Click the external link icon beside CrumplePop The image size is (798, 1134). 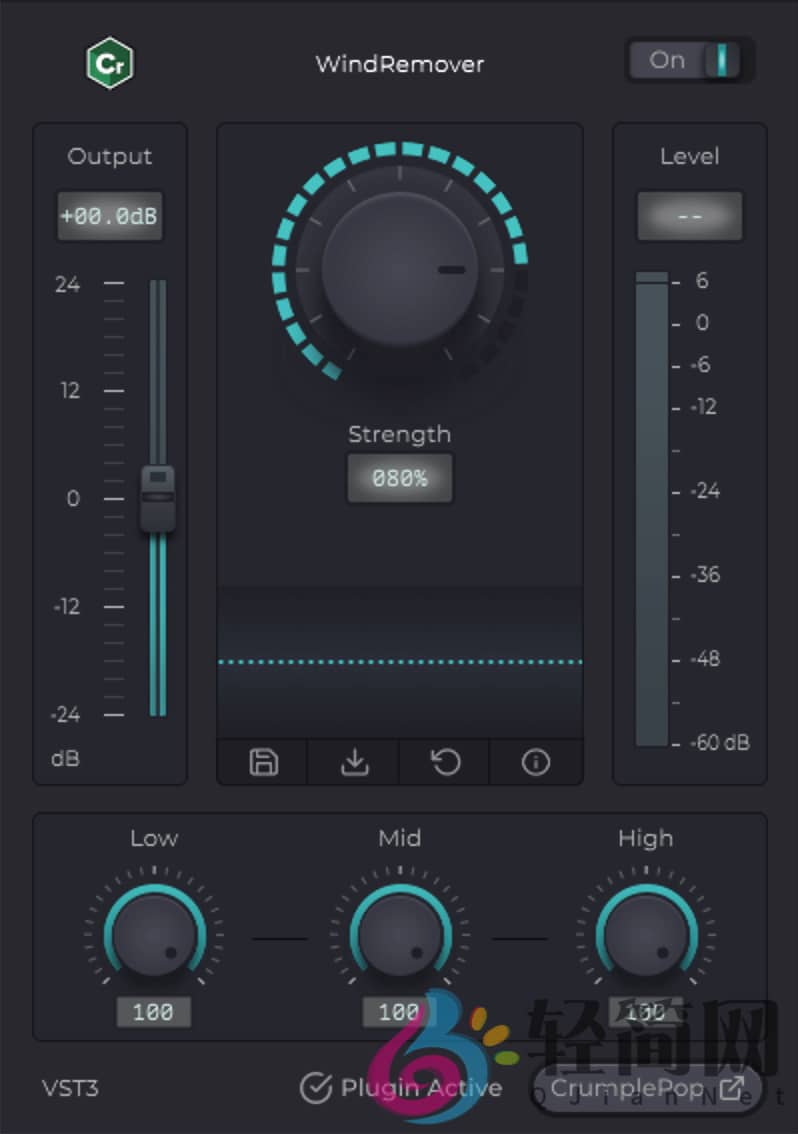(x=732, y=1088)
